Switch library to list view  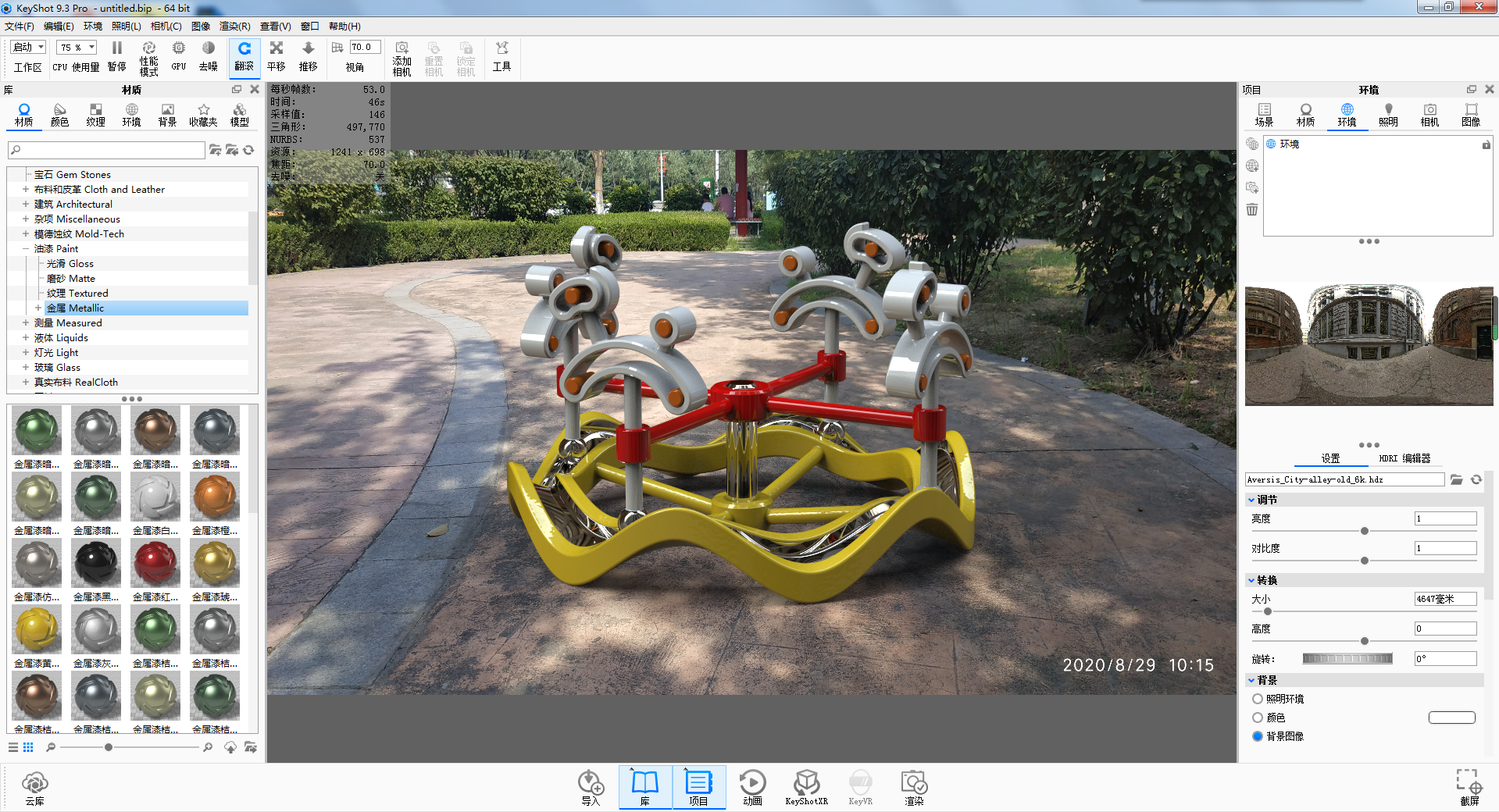point(13,747)
